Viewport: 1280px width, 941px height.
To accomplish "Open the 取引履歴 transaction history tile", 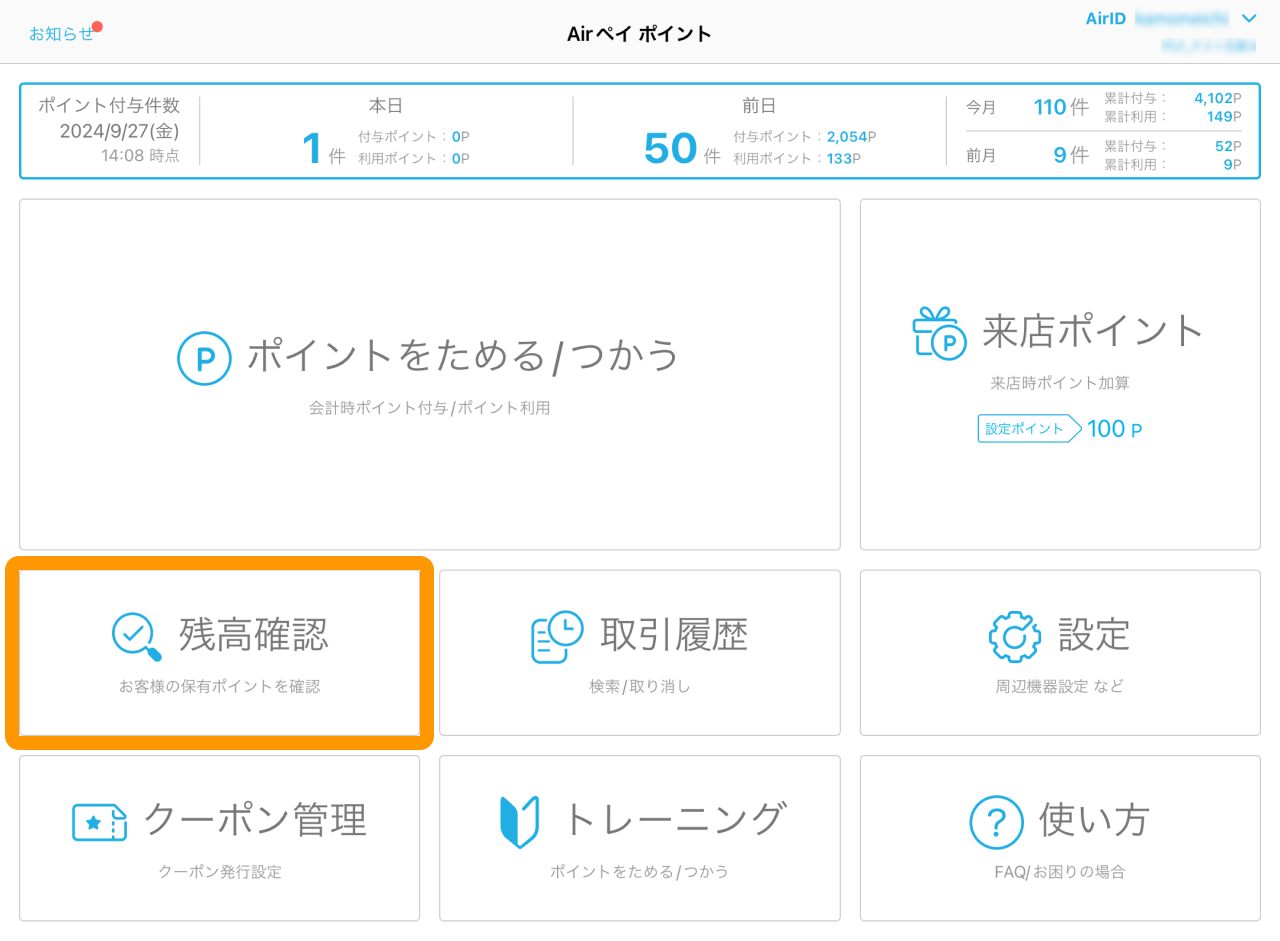I will 640,652.
